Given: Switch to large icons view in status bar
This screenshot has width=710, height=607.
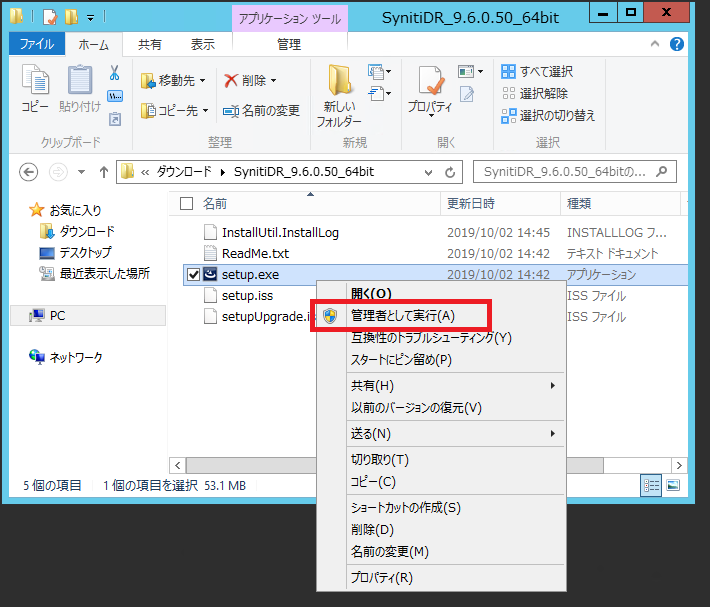Looking at the screenshot, I should click(673, 485).
